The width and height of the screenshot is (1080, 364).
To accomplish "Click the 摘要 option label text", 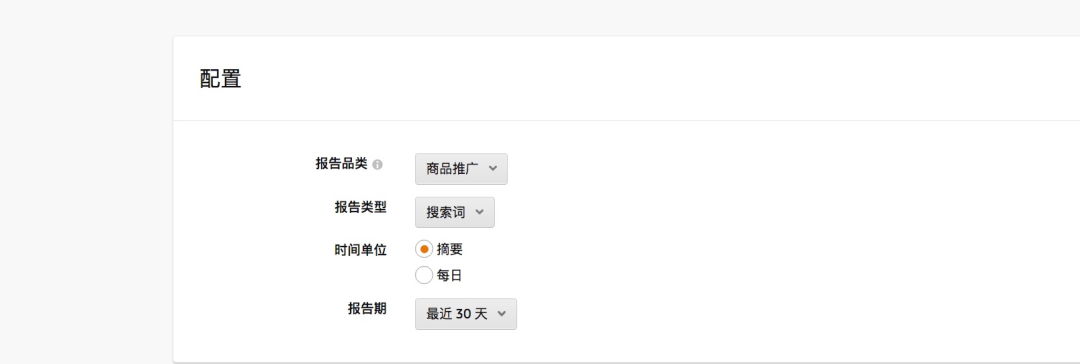I will pyautogui.click(x=450, y=250).
